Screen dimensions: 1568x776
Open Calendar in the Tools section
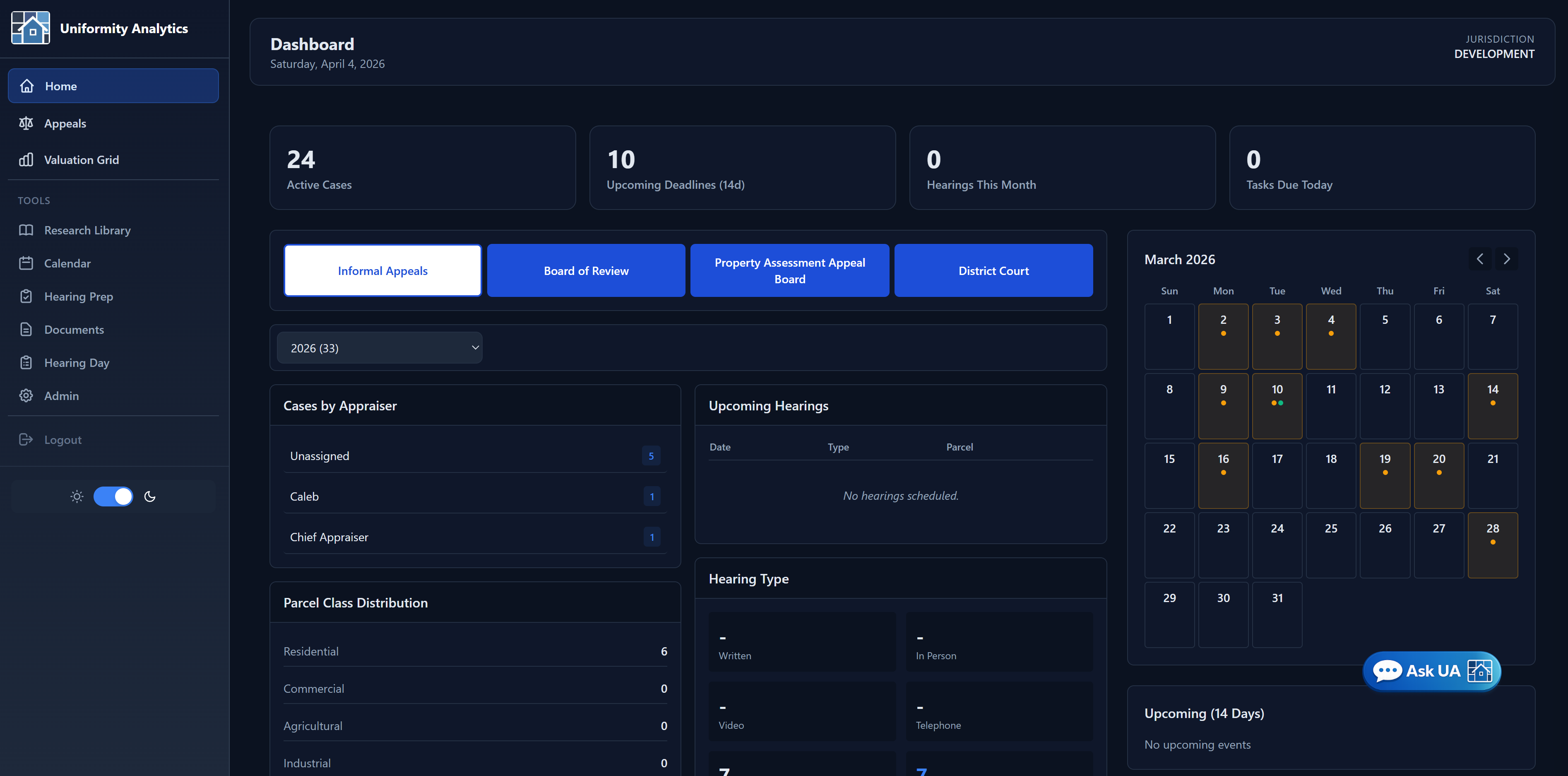tap(68, 263)
